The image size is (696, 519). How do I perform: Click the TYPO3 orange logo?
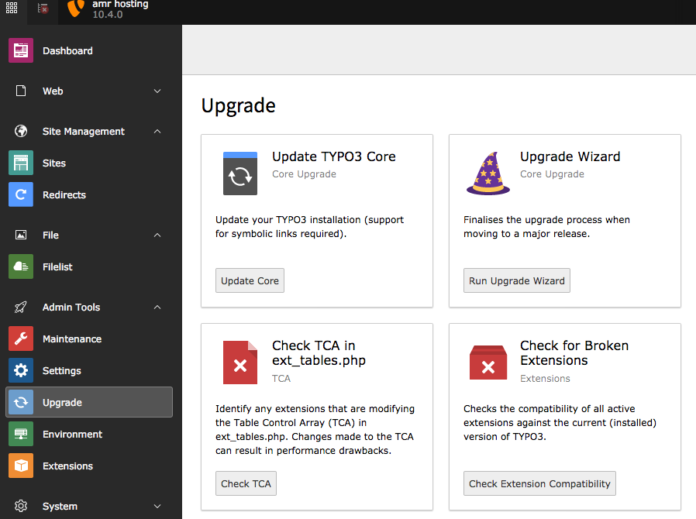[x=75, y=8]
